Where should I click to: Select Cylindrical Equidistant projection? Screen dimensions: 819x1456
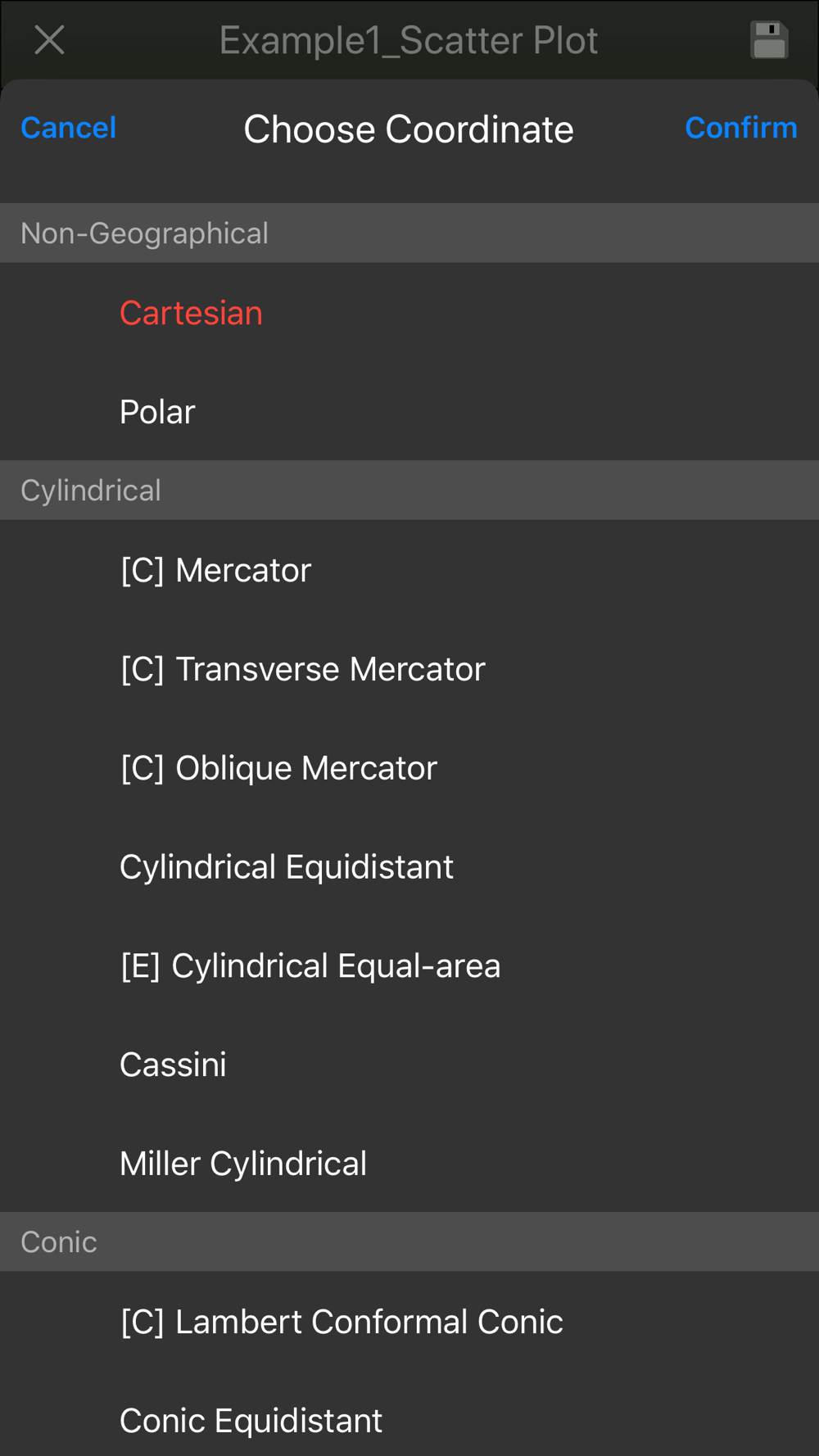(x=409, y=866)
